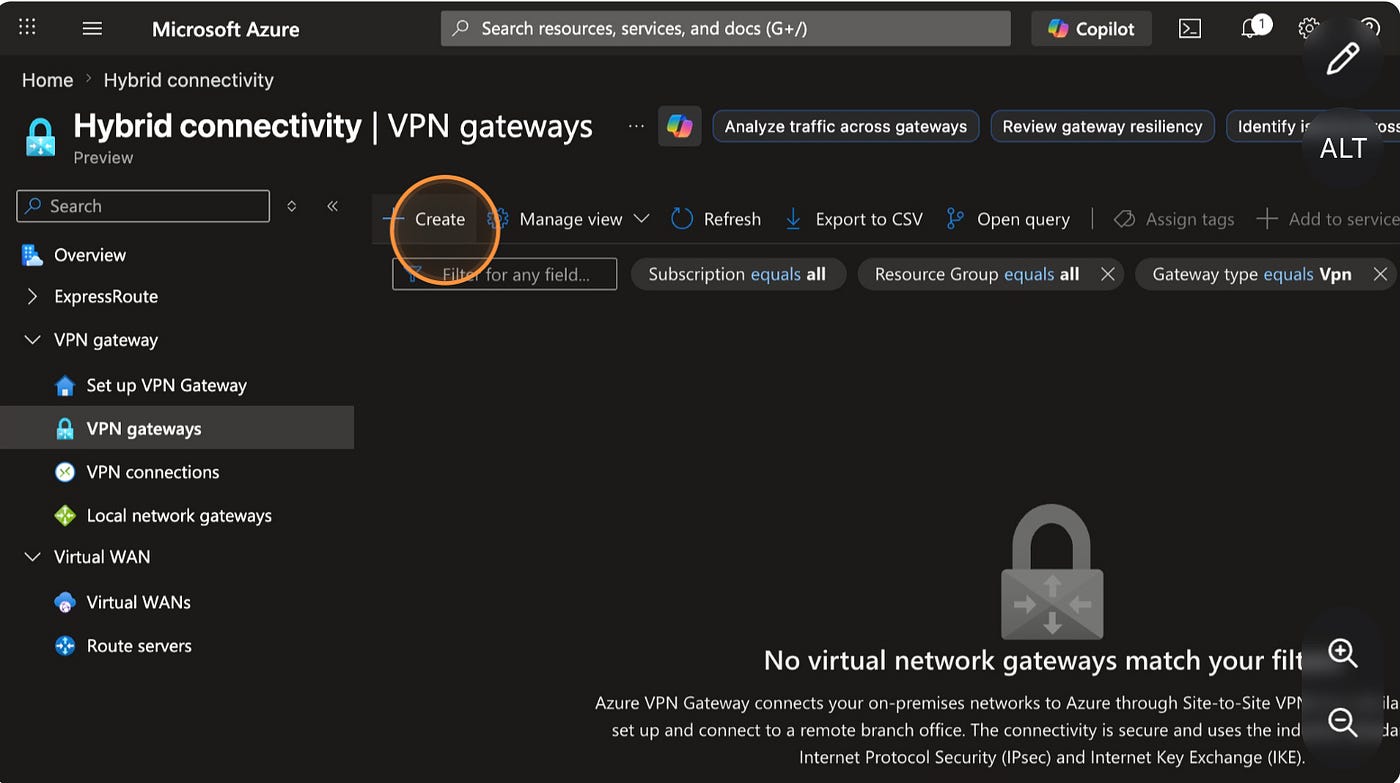Click the Home breadcrumb link

pos(47,80)
